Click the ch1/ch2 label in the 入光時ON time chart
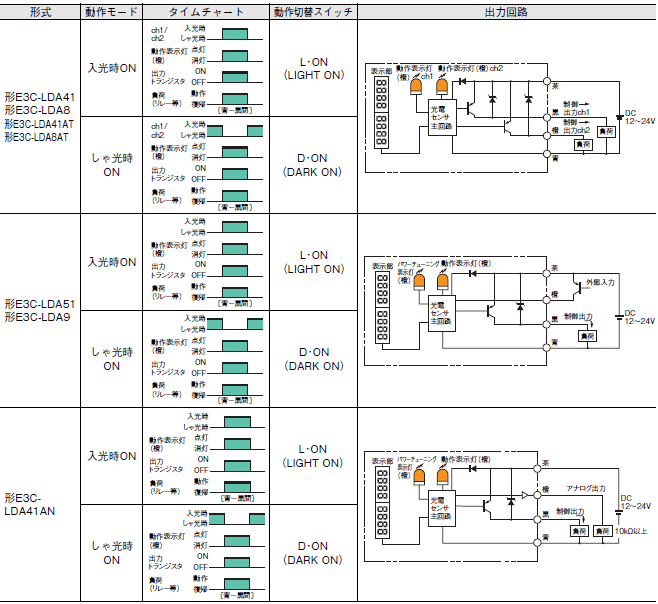Image resolution: width=658 pixels, height=604 pixels. pos(159,34)
